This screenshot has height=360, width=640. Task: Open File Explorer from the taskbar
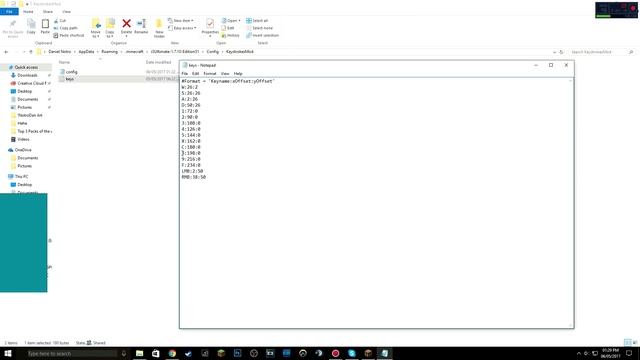point(140,353)
